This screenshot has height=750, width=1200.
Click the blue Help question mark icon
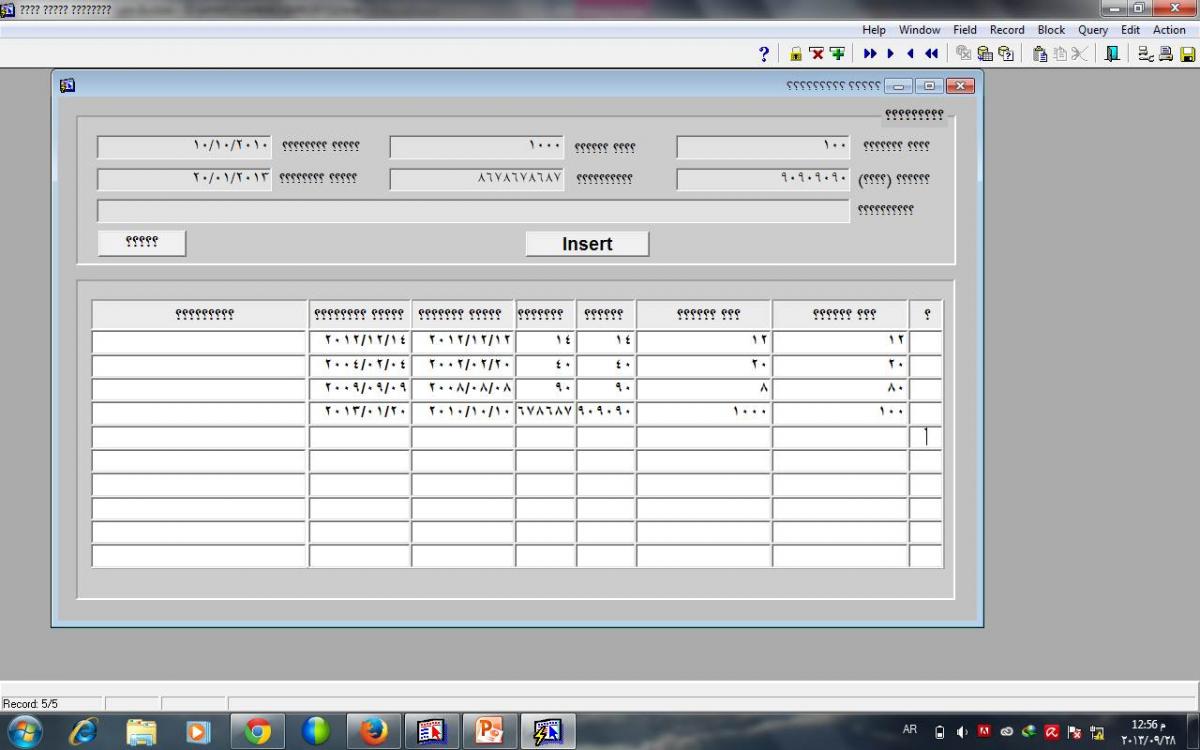click(764, 54)
